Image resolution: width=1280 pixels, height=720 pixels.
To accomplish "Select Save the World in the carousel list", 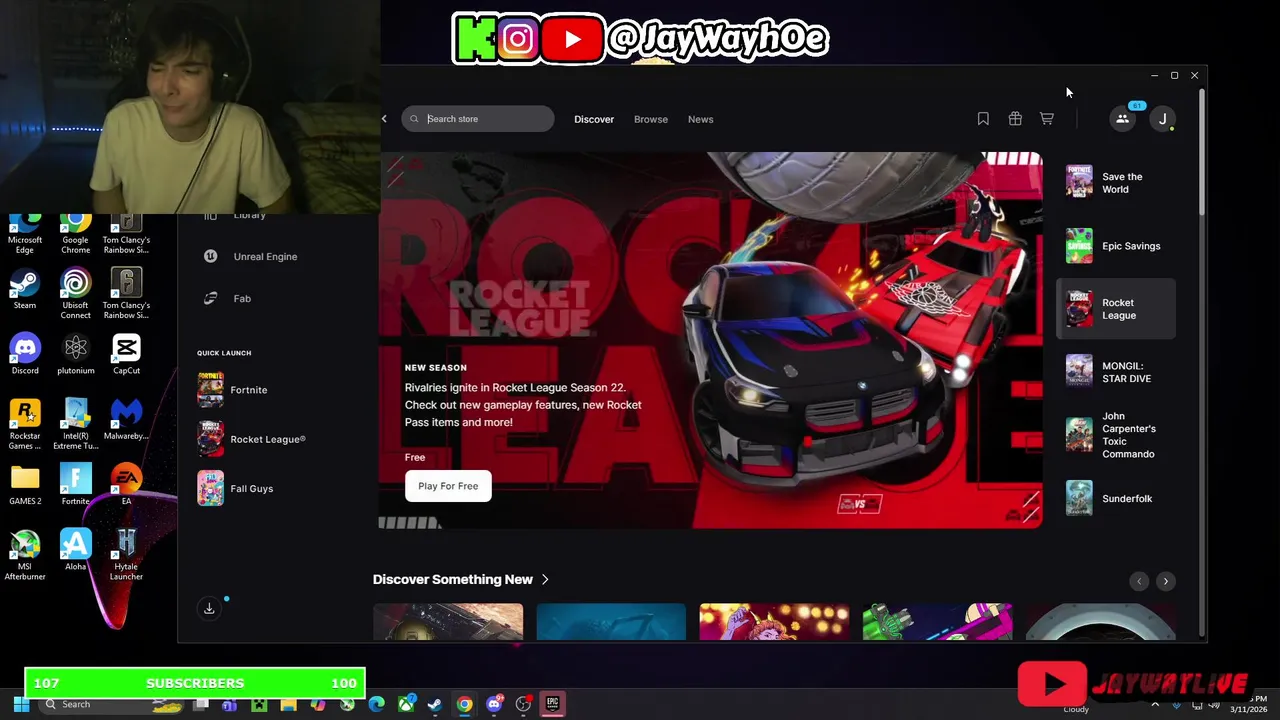I will tap(1116, 182).
